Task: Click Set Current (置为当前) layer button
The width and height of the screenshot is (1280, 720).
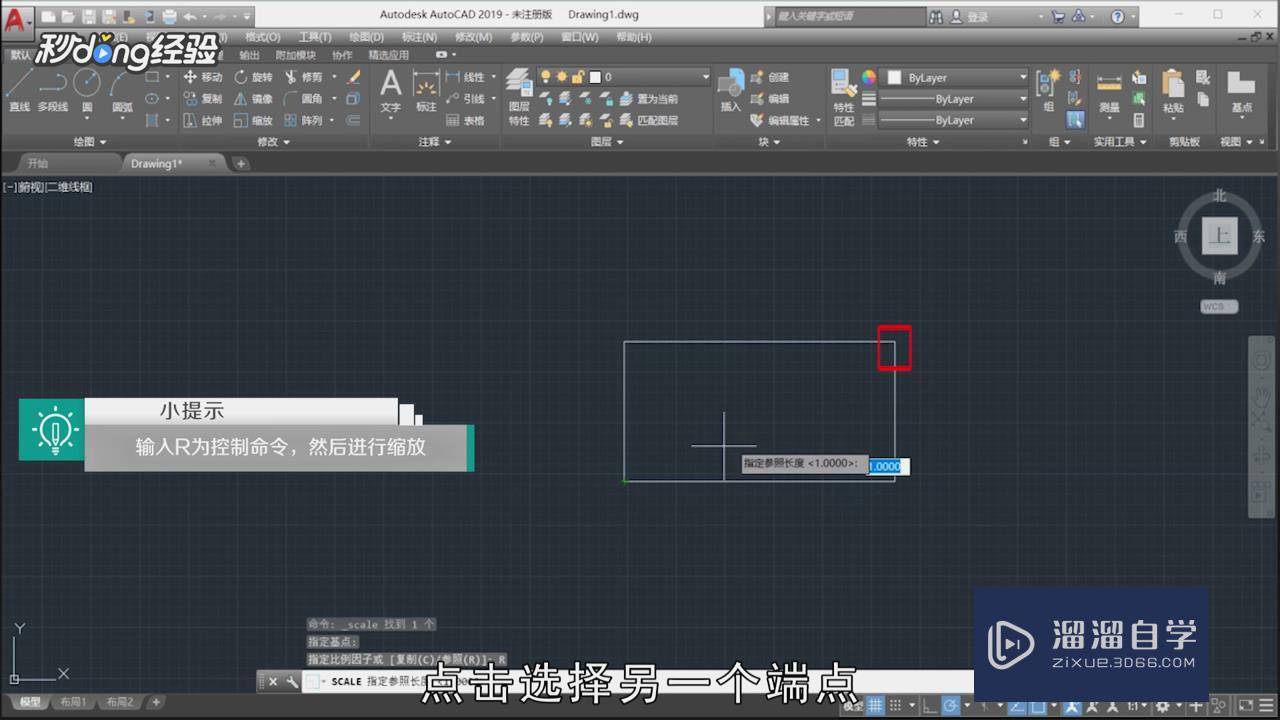Action: pos(649,99)
